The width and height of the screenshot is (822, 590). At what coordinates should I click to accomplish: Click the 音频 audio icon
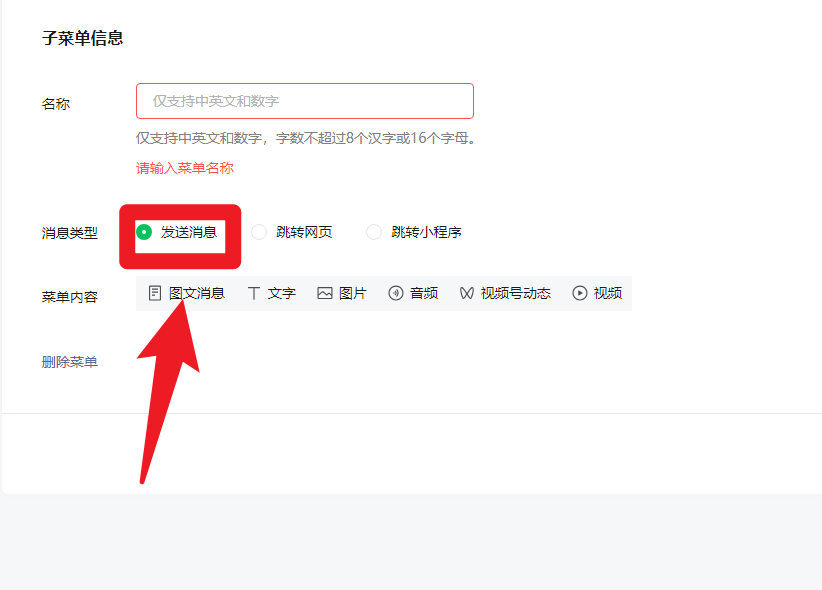396,293
